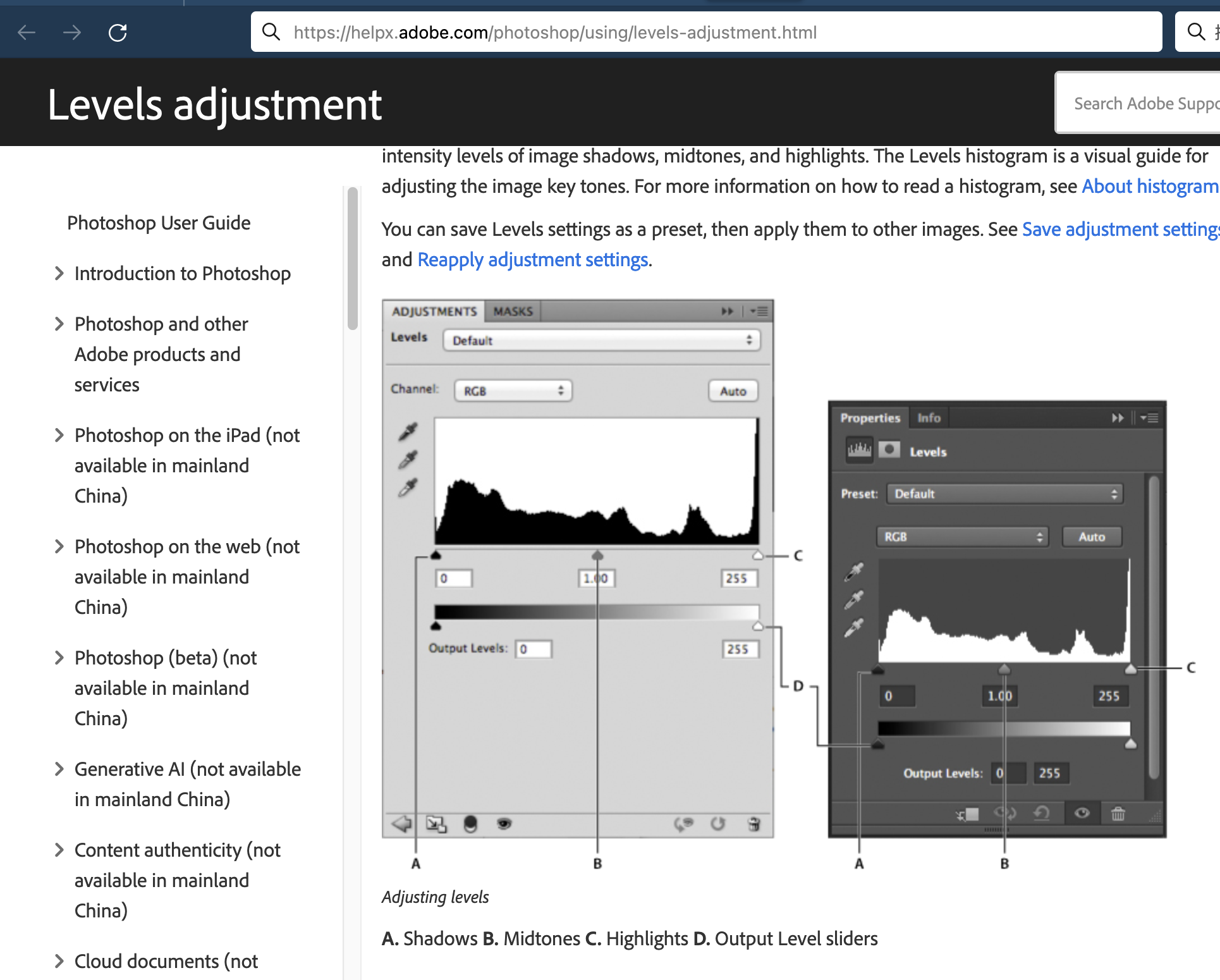Screen dimensions: 1220x980
Task: Expand Content authenticity section
Action: click(x=59, y=850)
